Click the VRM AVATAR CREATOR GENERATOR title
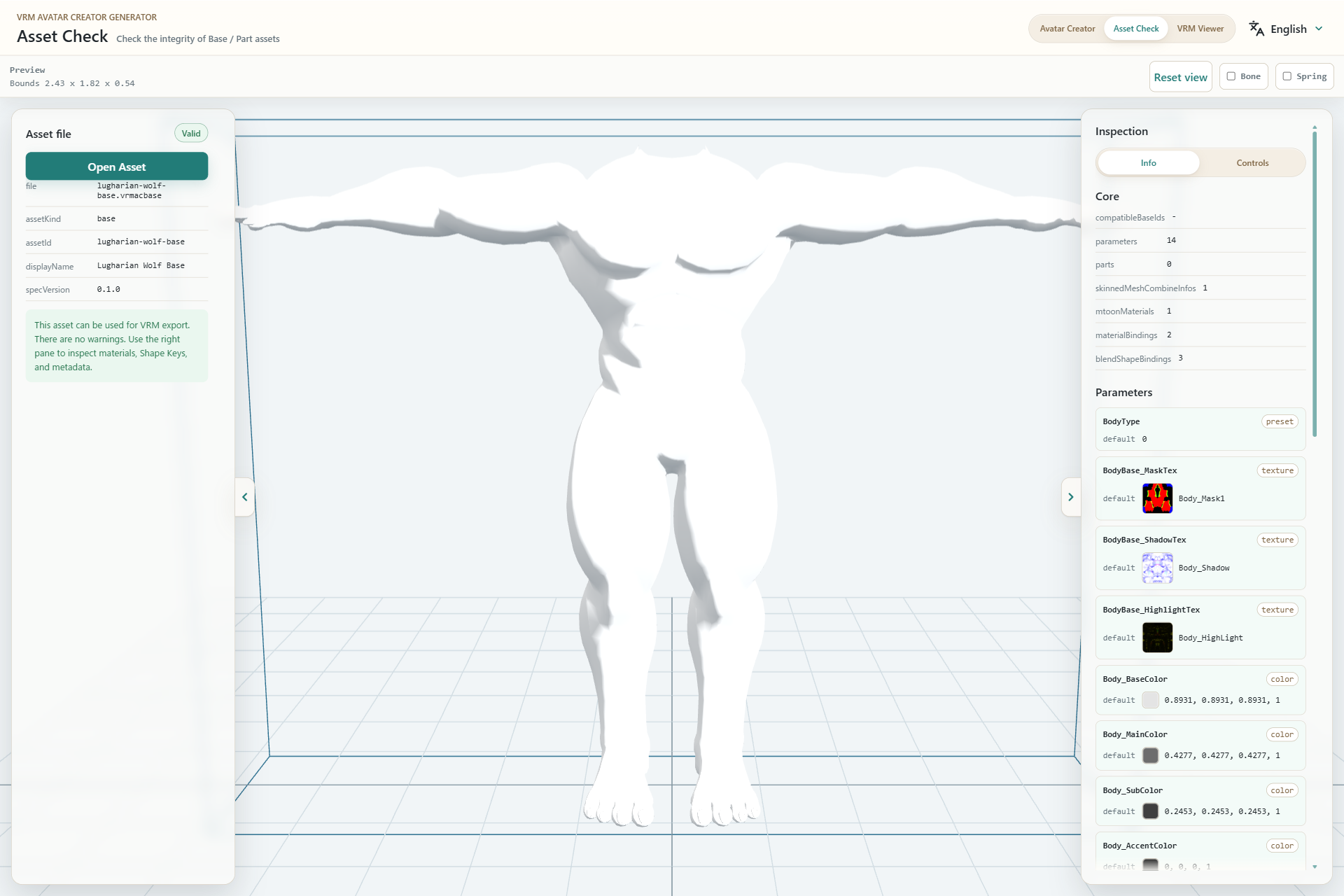 [x=87, y=17]
